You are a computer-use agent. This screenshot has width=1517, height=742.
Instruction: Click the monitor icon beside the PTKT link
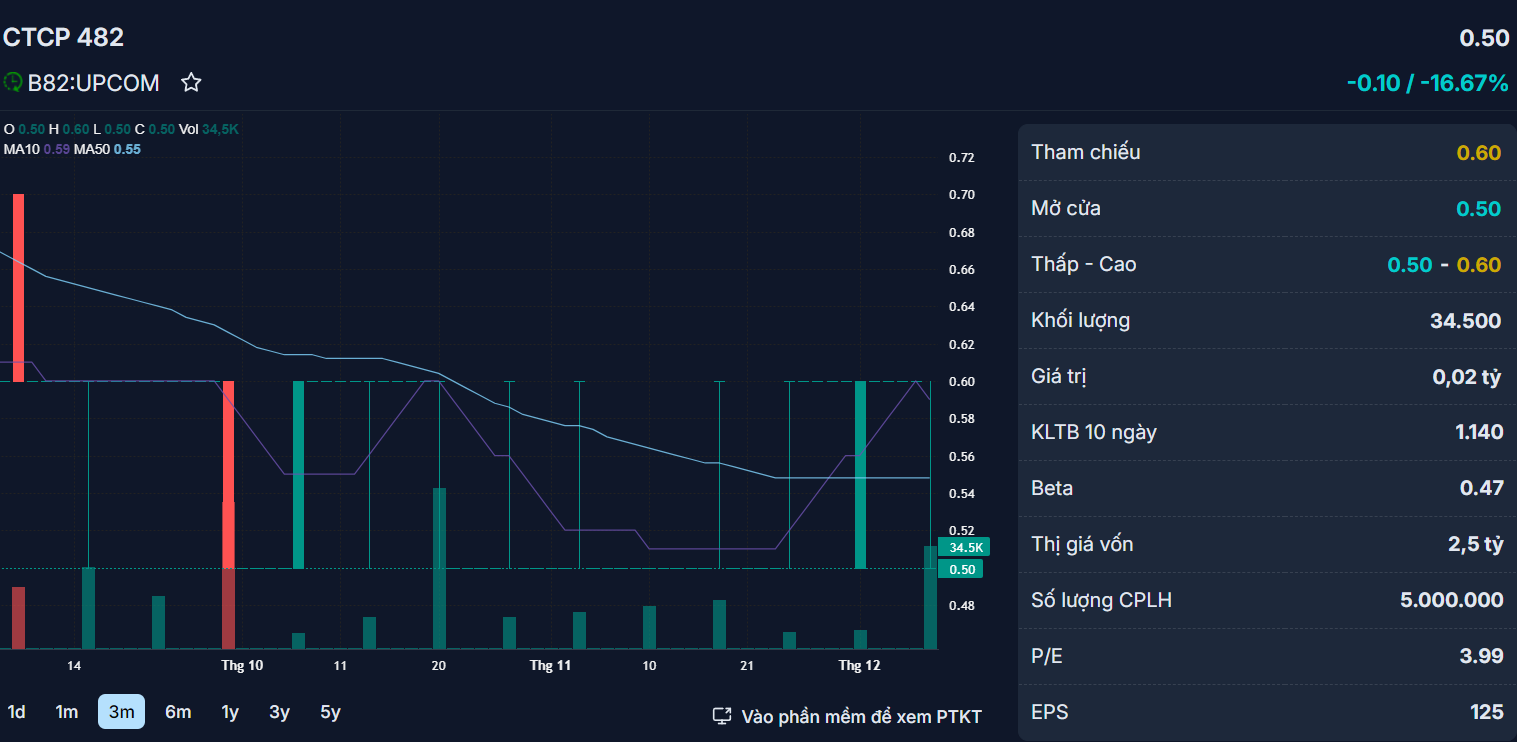click(x=722, y=716)
